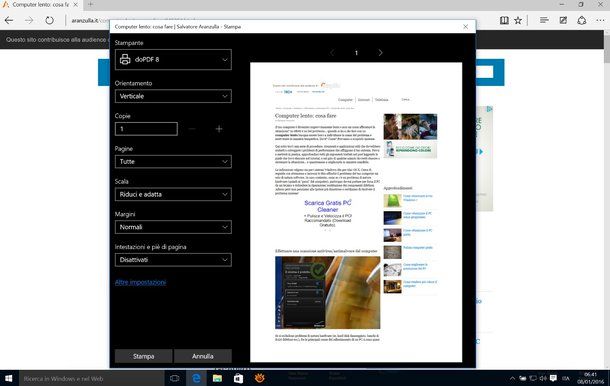Click the browser forward arrow

[x=29, y=20]
